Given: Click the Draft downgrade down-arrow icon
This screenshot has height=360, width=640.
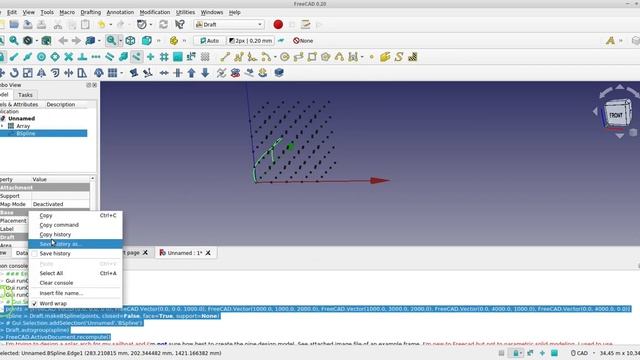Looking at the screenshot, I should [205, 73].
